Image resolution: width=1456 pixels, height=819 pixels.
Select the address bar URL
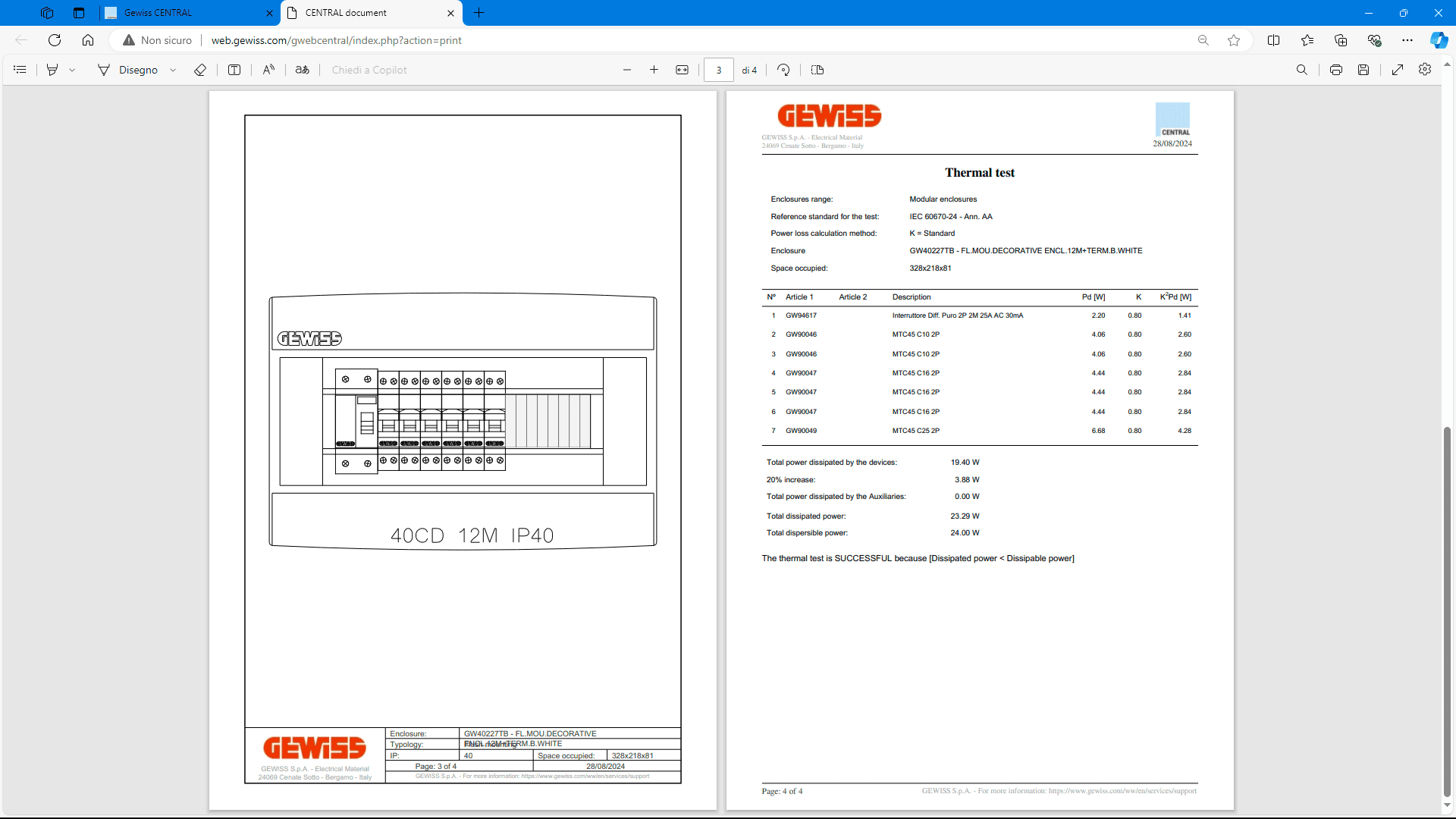pyautogui.click(x=336, y=40)
